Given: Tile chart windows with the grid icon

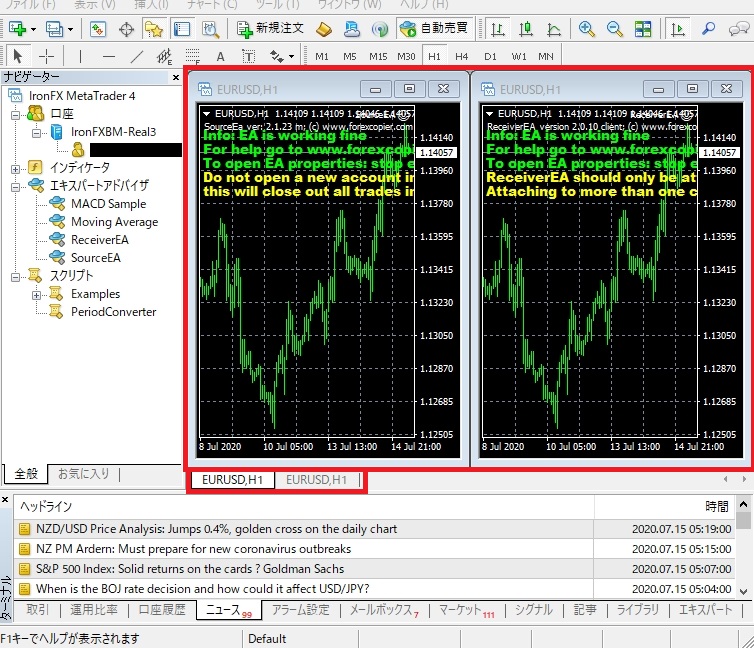Looking at the screenshot, I should pyautogui.click(x=643, y=29).
